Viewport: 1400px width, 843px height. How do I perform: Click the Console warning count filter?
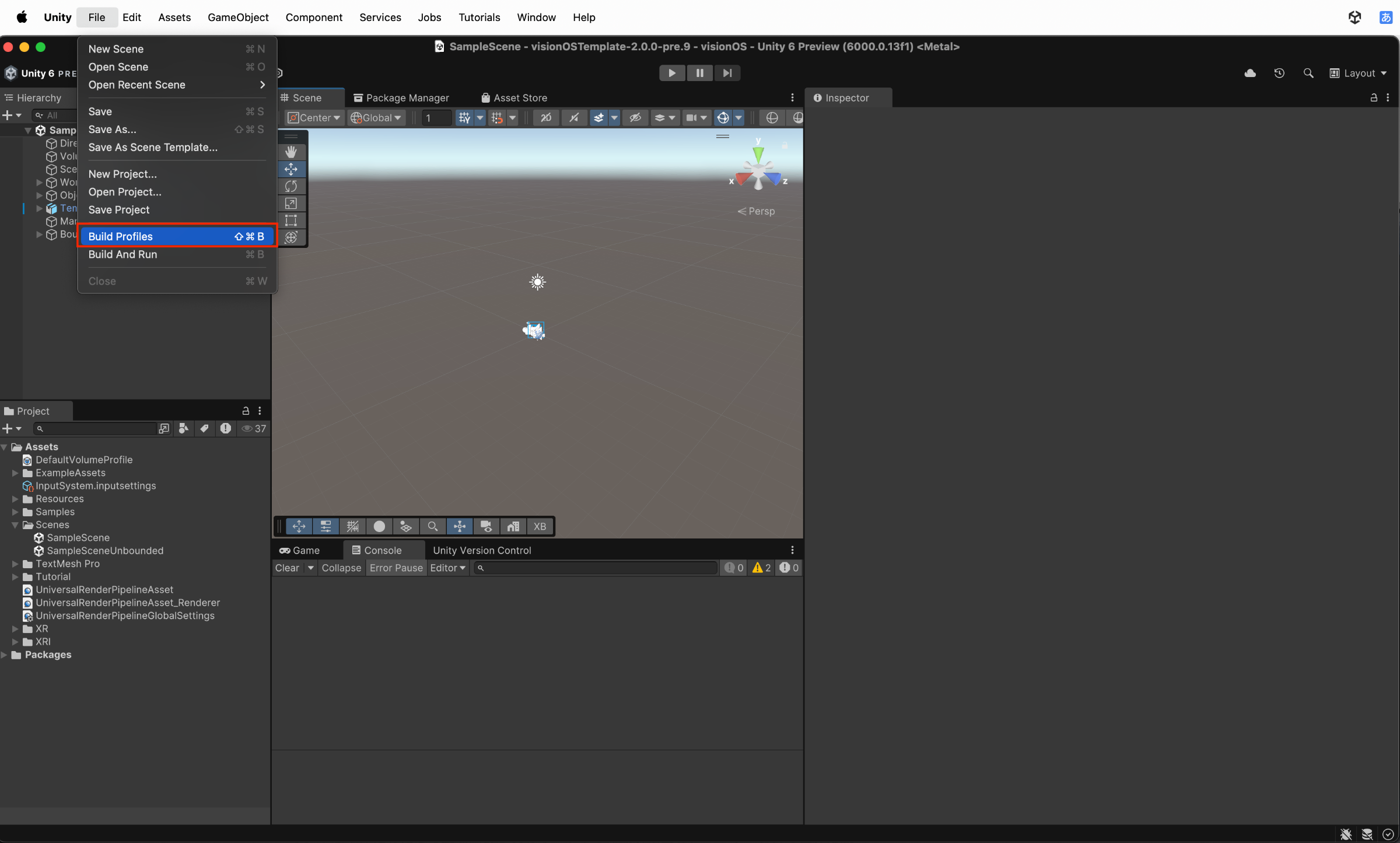(762, 568)
